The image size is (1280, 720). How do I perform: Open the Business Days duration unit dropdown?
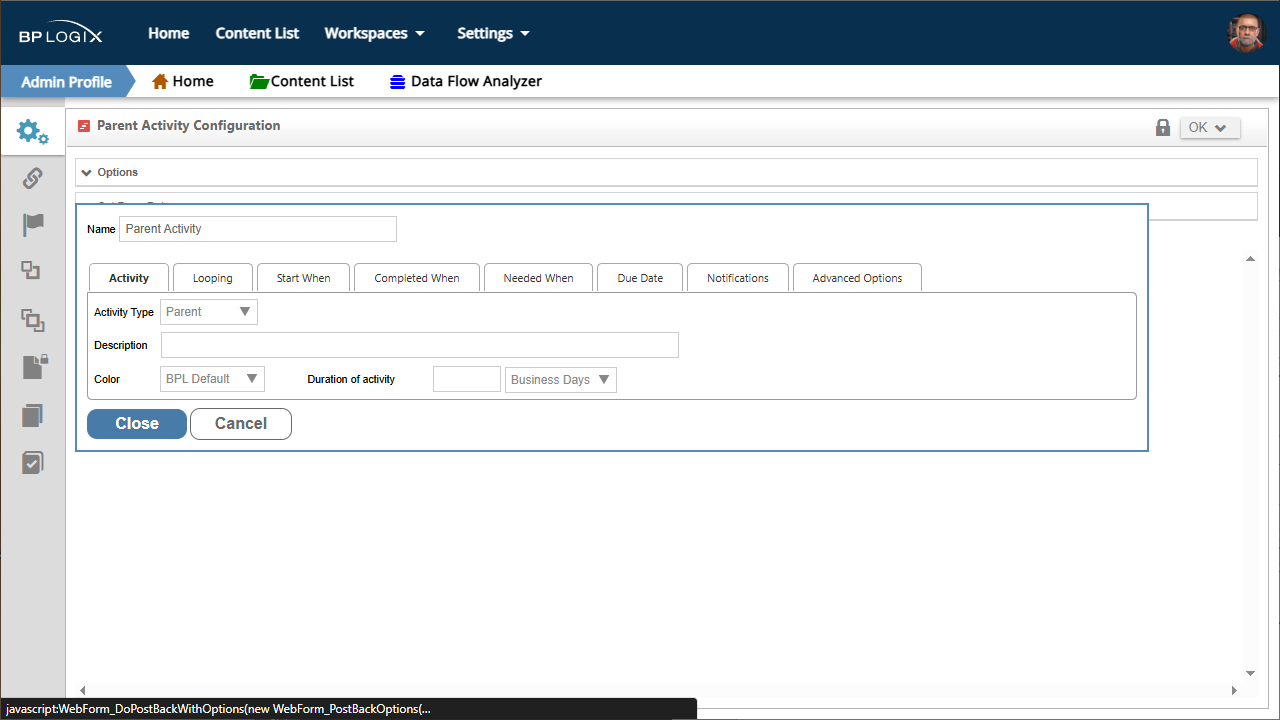pyautogui.click(x=561, y=380)
